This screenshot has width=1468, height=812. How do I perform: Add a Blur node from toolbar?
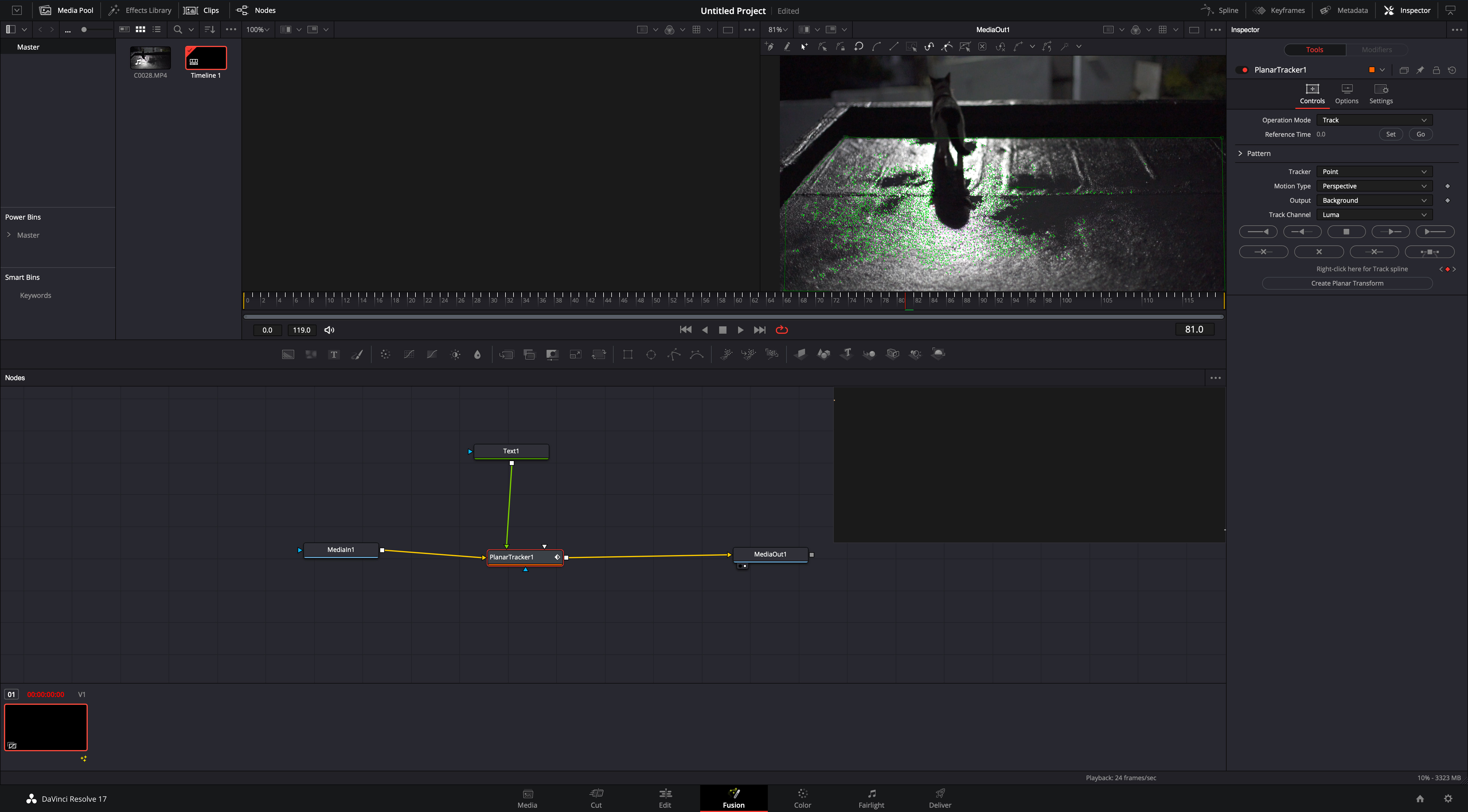point(478,354)
